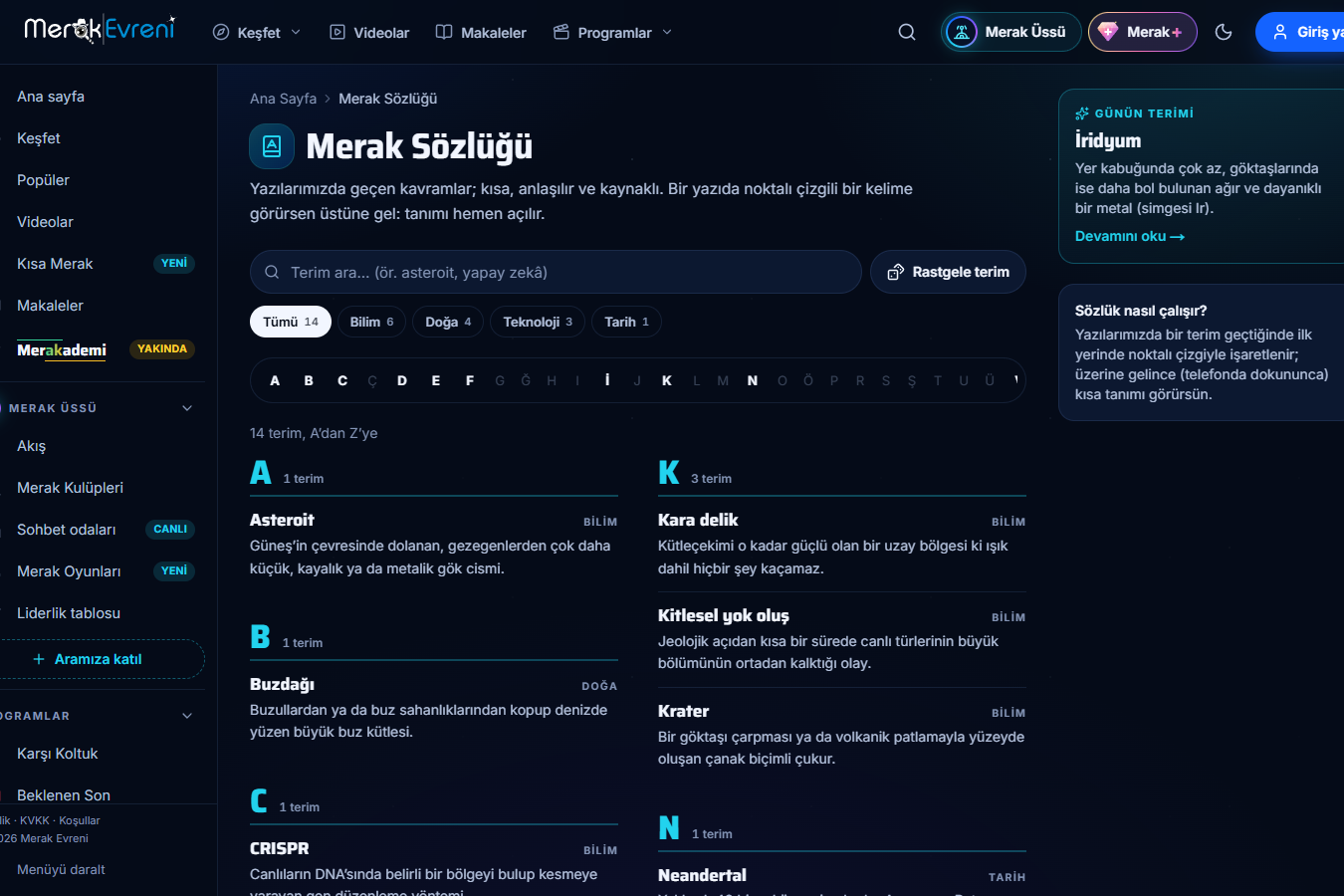1344x896 pixels.
Task: Filter terms by Teknoloji category
Action: point(538,322)
